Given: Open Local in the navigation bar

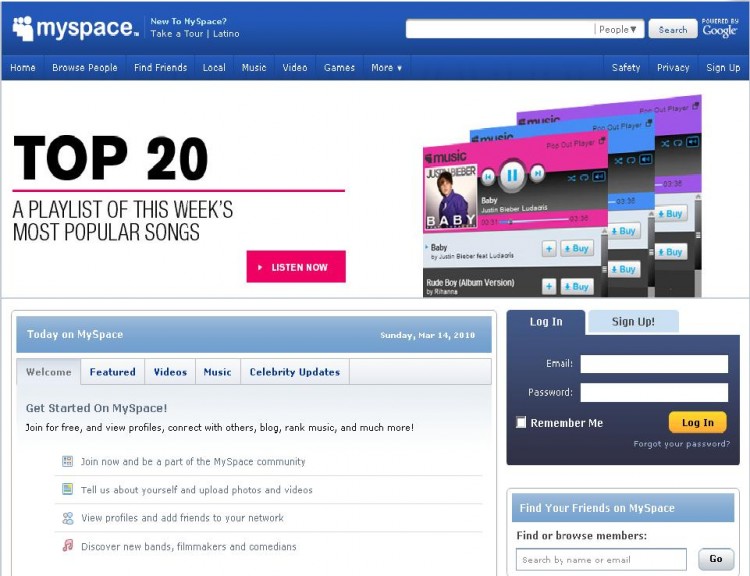Looking at the screenshot, I should pyautogui.click(x=214, y=68).
